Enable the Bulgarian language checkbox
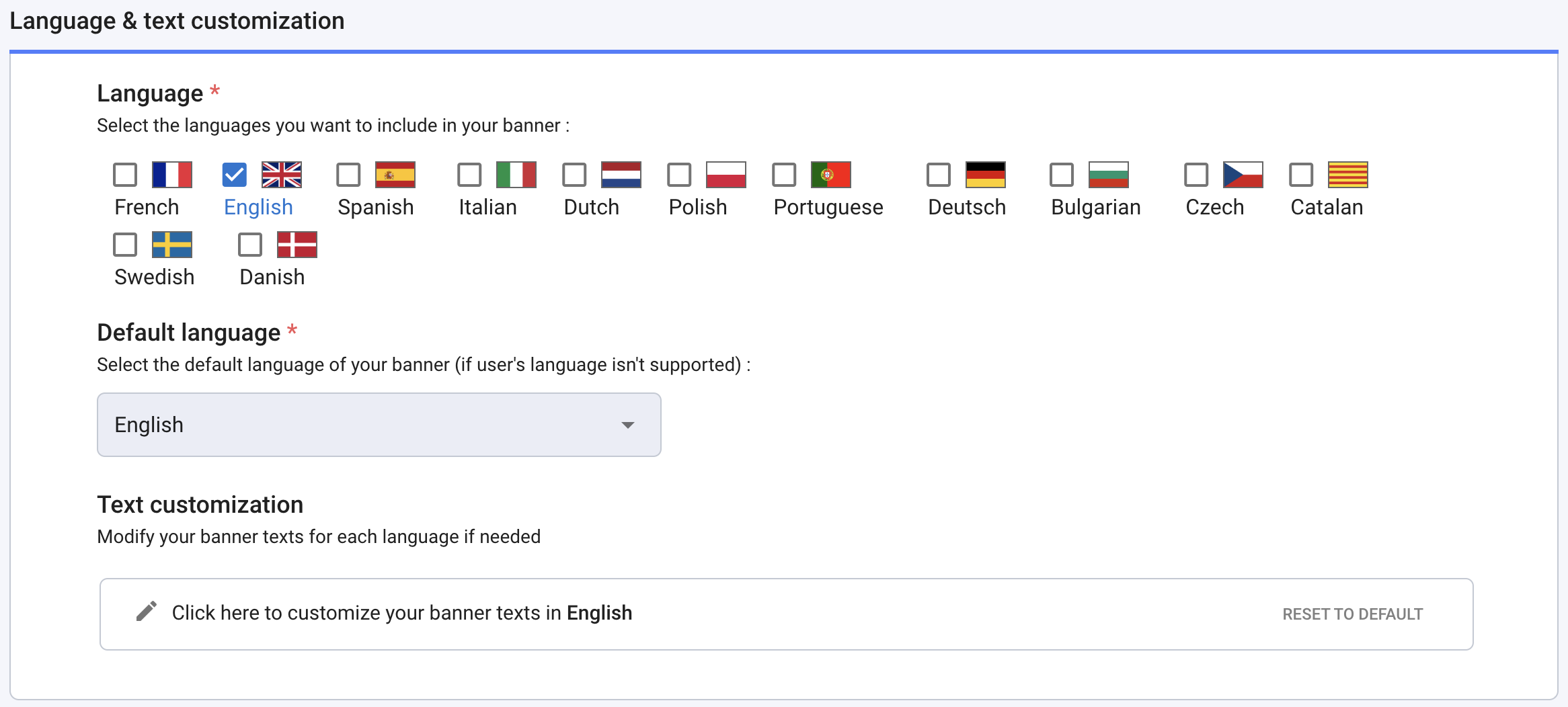This screenshot has height=707, width=1568. (1062, 175)
